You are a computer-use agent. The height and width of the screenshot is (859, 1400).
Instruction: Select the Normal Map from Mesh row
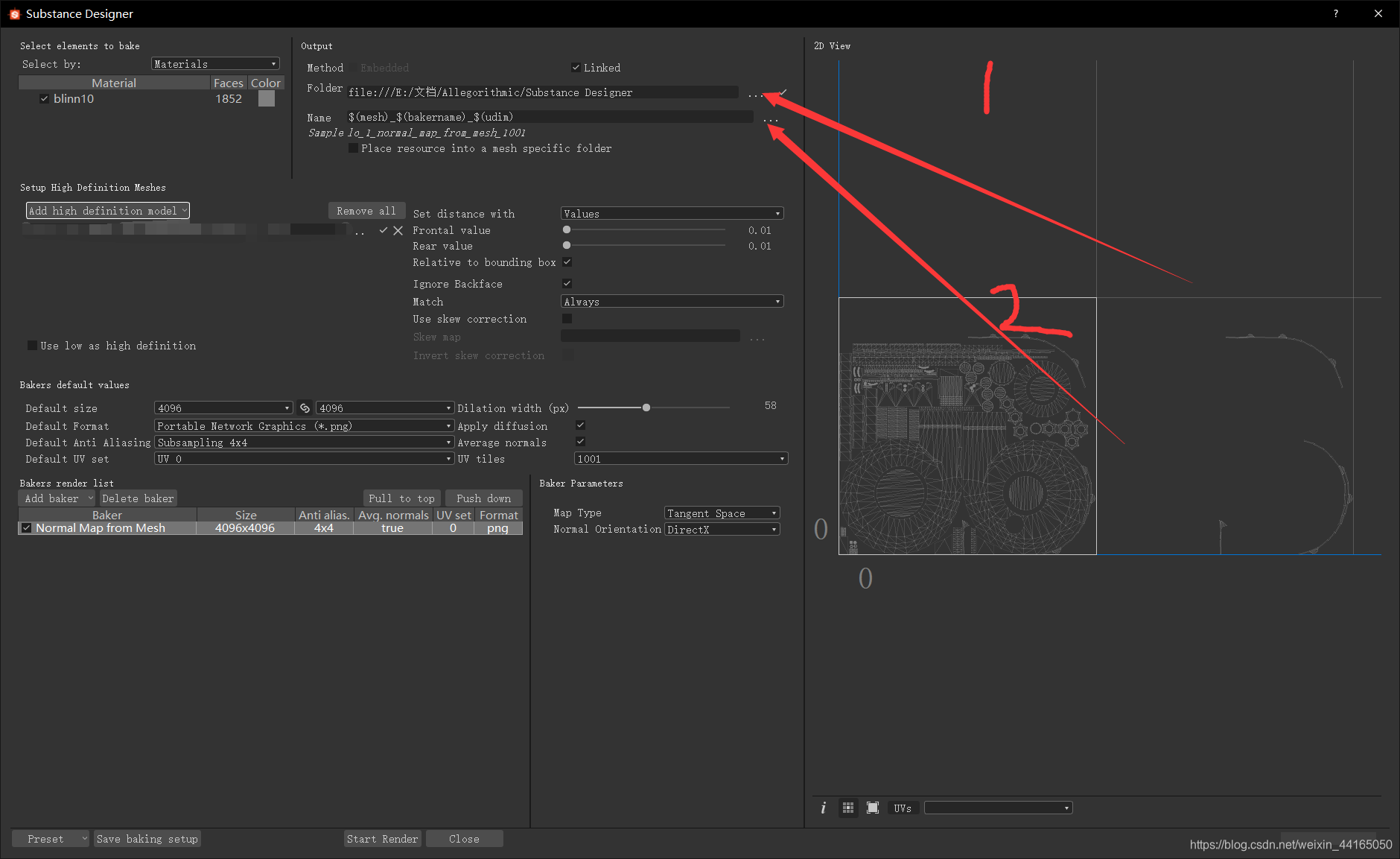[270, 528]
